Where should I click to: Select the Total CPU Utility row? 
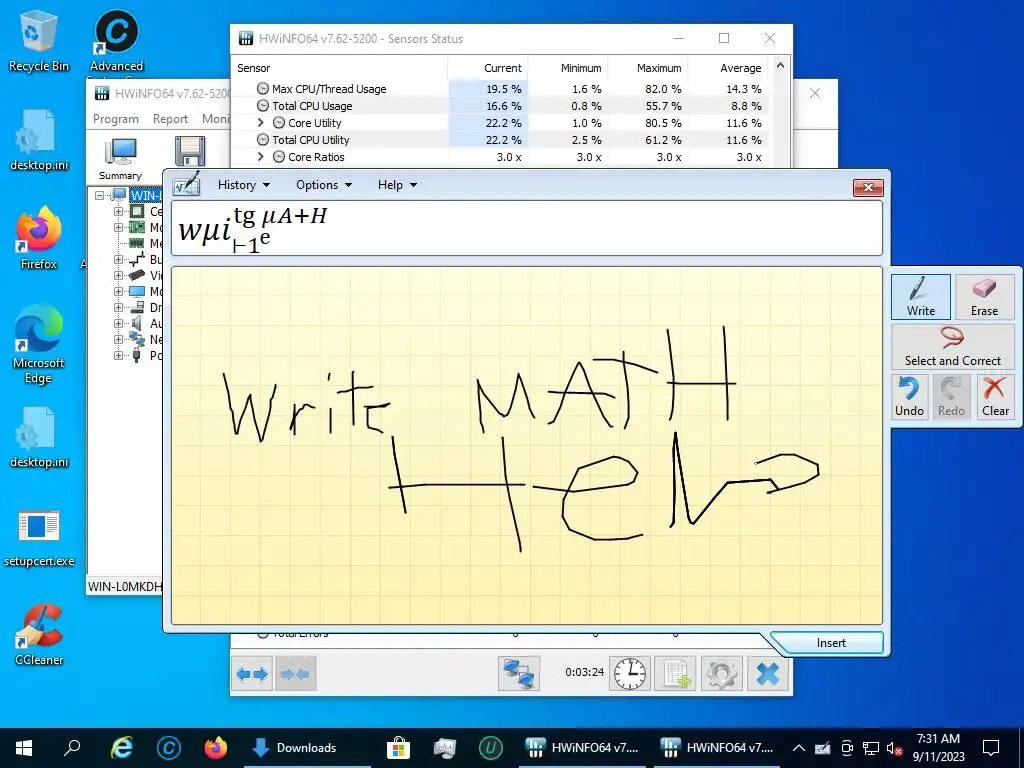pos(501,140)
